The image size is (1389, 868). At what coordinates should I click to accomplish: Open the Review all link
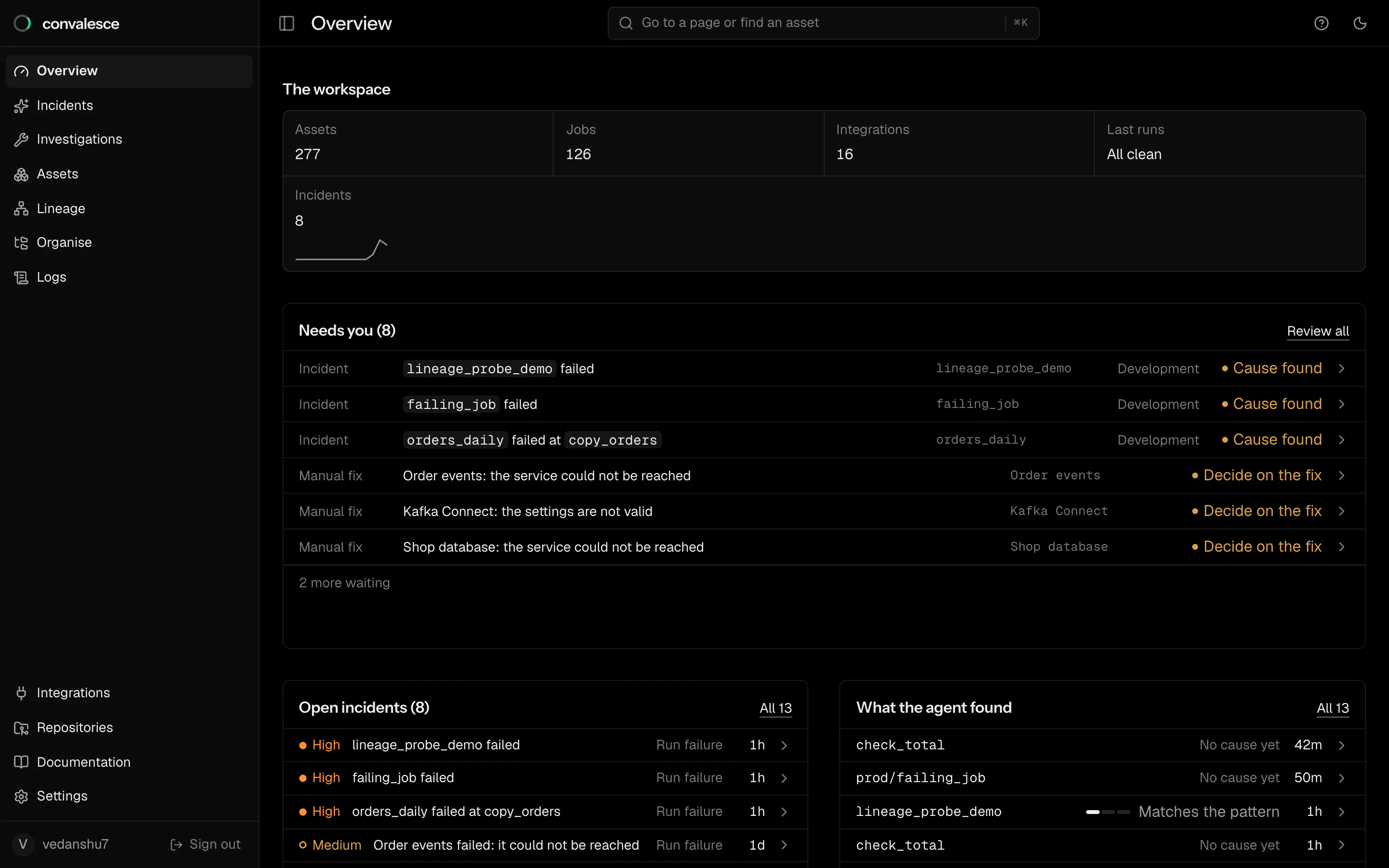pyautogui.click(x=1318, y=331)
